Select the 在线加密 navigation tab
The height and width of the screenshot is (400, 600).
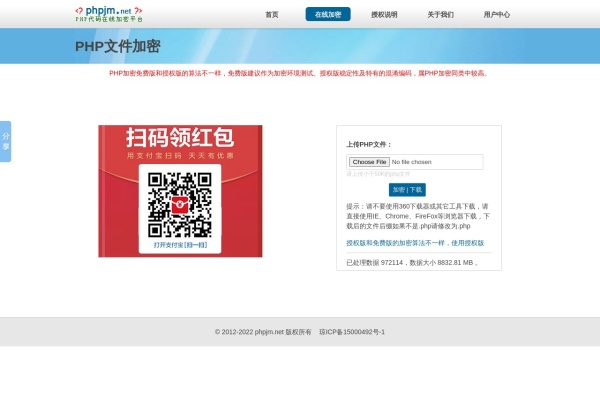(x=328, y=15)
